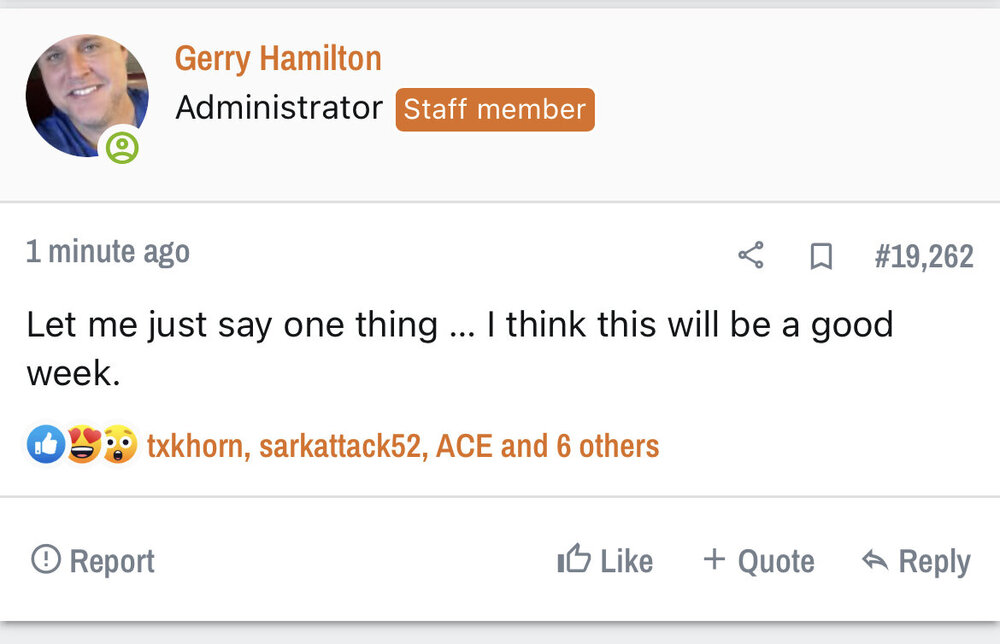Report this post
Image resolution: width=1000 pixels, height=644 pixels.
[93, 560]
